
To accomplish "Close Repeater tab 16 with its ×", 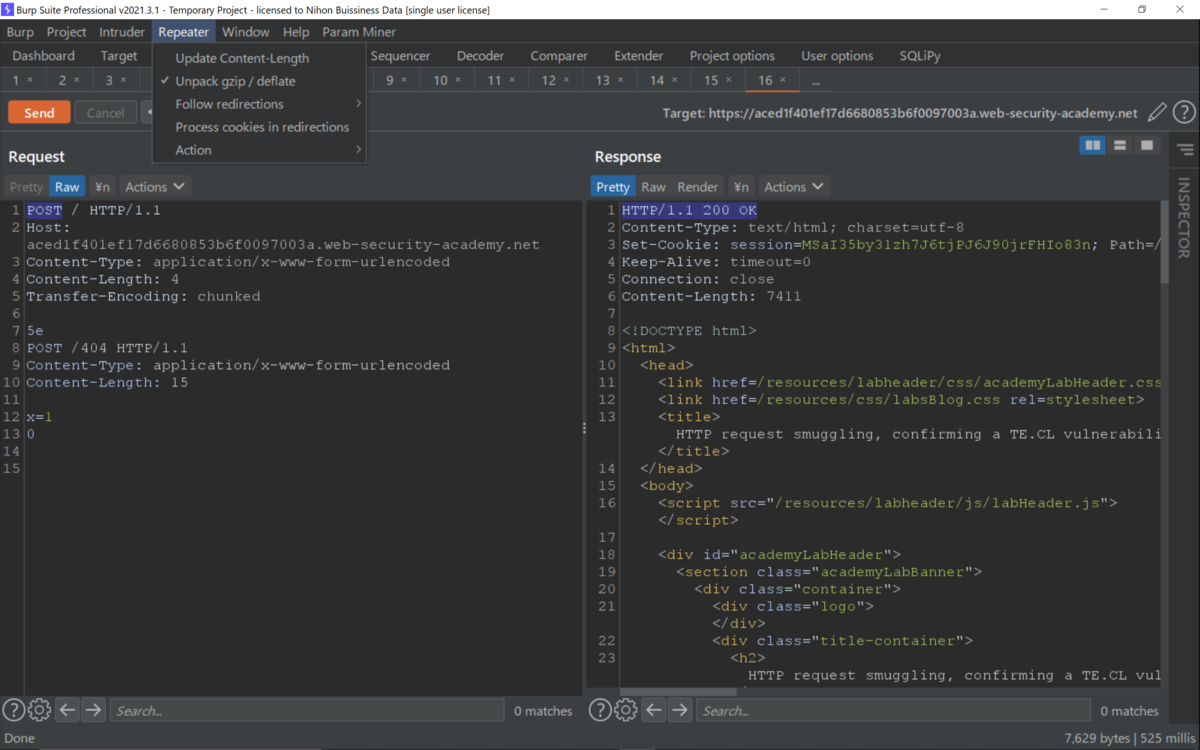I will tap(783, 80).
